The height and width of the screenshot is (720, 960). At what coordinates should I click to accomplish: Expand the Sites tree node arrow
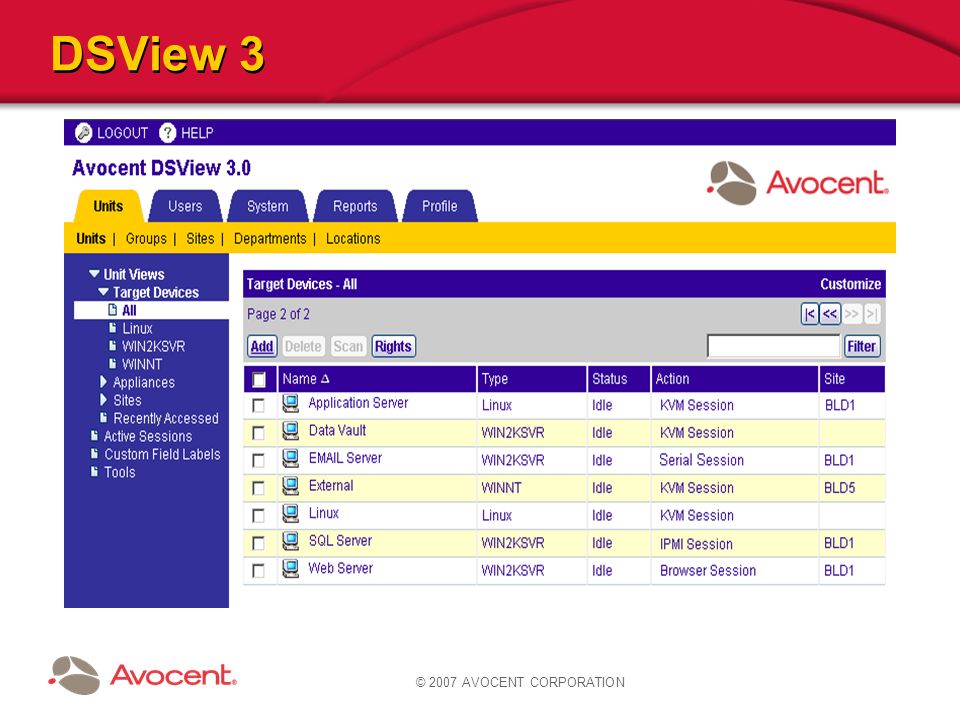point(103,400)
